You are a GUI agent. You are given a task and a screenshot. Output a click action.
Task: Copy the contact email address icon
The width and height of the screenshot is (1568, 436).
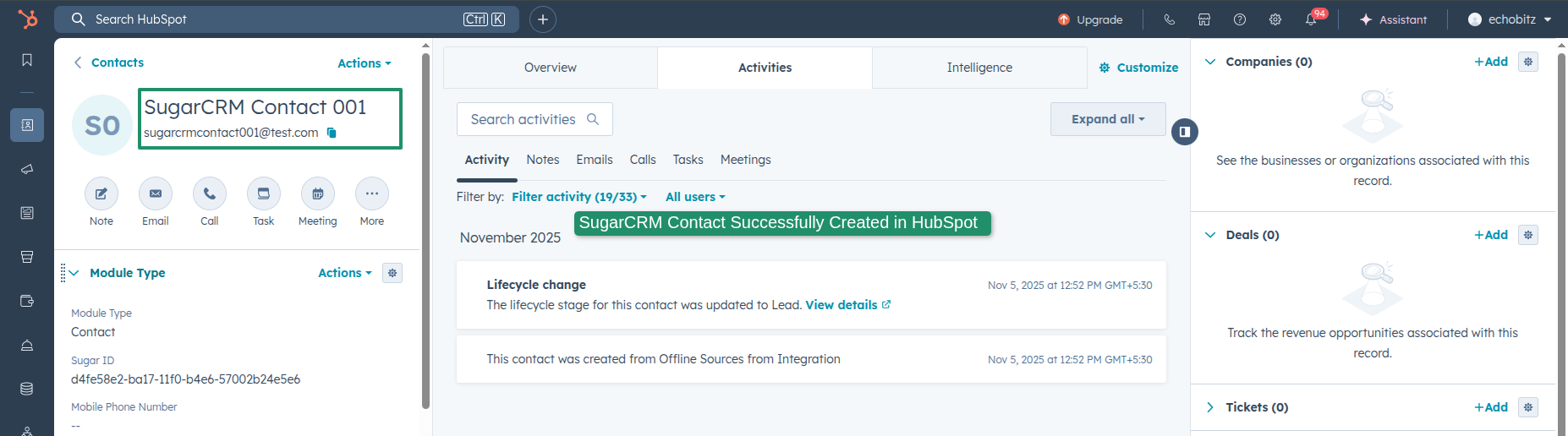pyautogui.click(x=332, y=133)
